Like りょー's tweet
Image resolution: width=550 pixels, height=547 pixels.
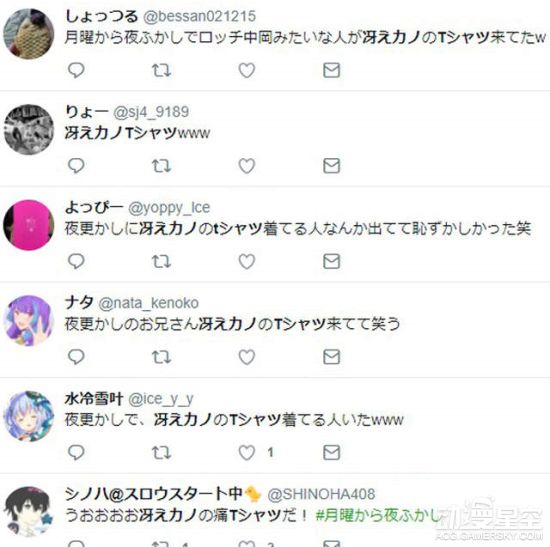pos(247,166)
